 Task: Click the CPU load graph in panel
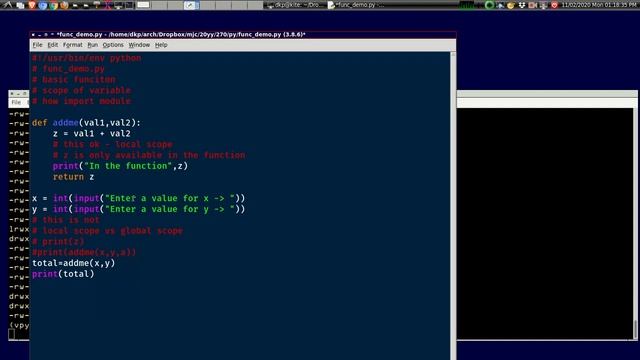click(466, 5)
